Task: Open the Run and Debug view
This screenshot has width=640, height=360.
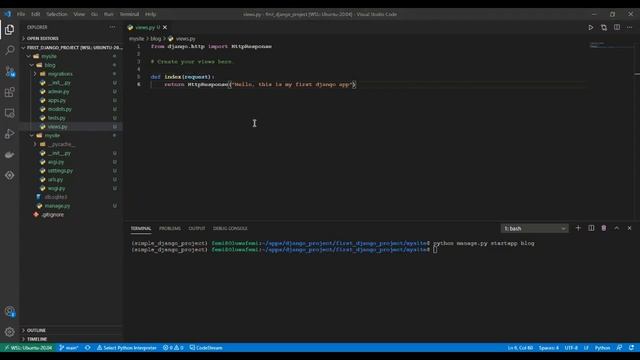Action: (9, 134)
